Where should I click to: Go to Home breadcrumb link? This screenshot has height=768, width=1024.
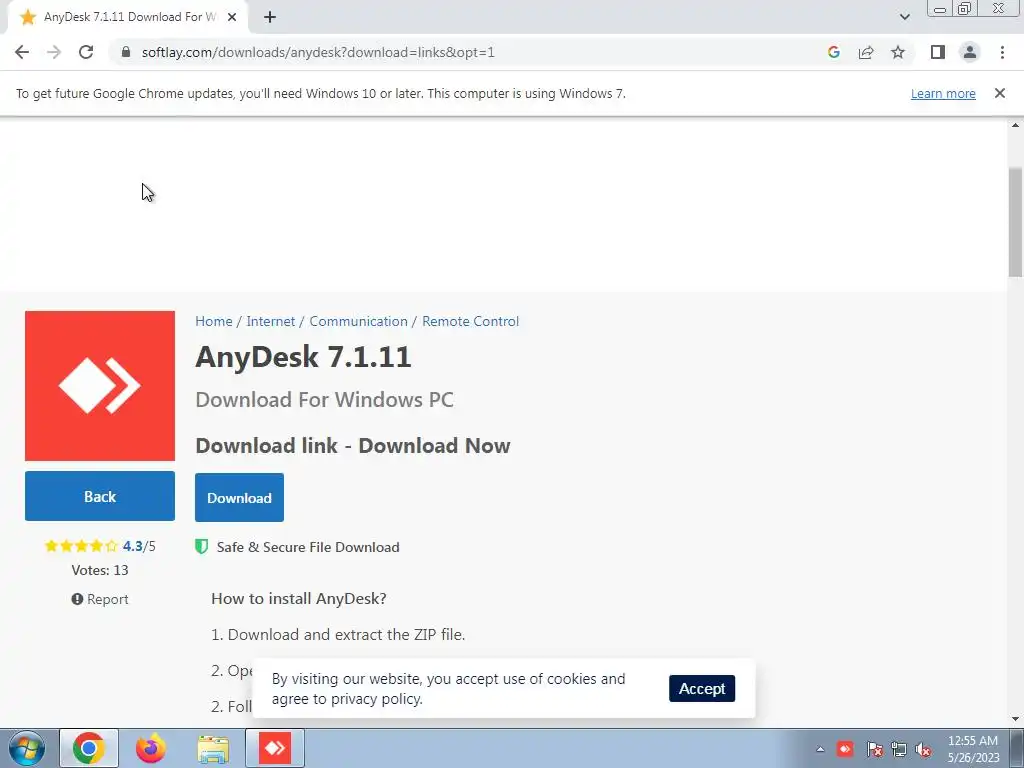coord(214,321)
